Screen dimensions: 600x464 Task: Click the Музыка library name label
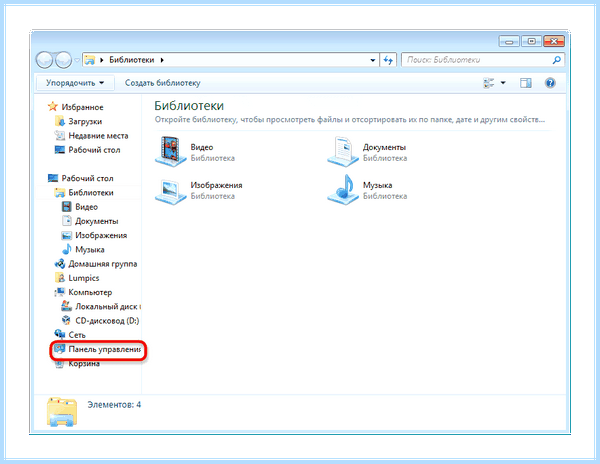377,185
